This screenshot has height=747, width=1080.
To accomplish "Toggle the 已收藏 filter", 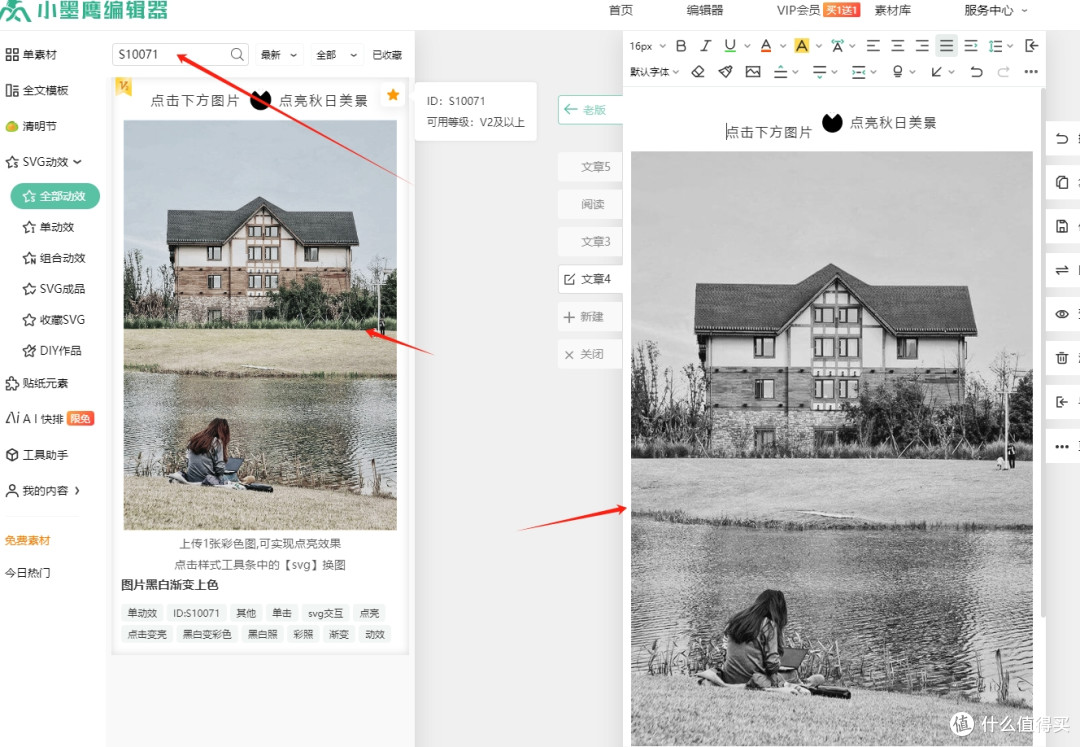I will 387,54.
